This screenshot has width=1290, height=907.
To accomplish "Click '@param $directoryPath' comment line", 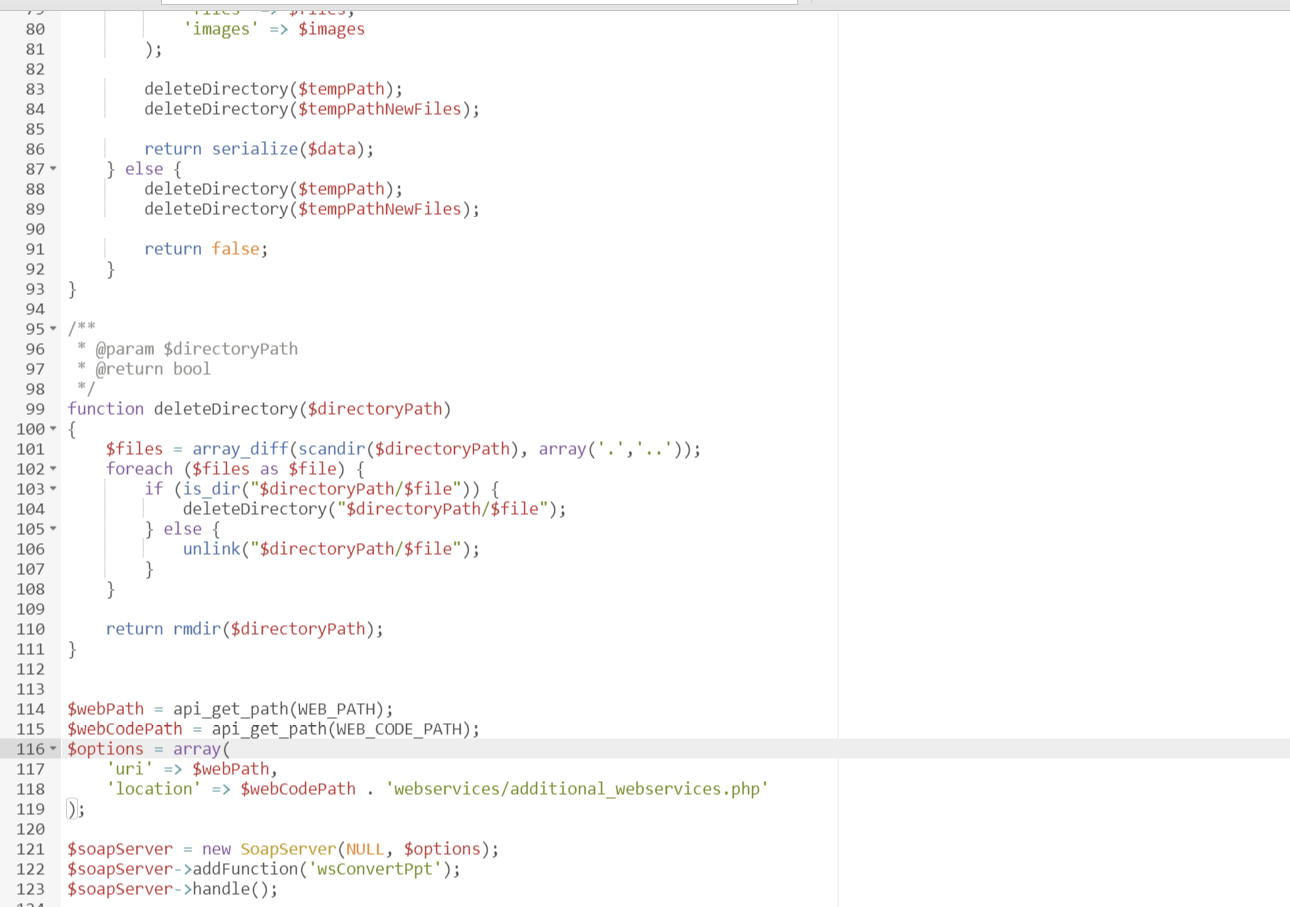I will (188, 349).
